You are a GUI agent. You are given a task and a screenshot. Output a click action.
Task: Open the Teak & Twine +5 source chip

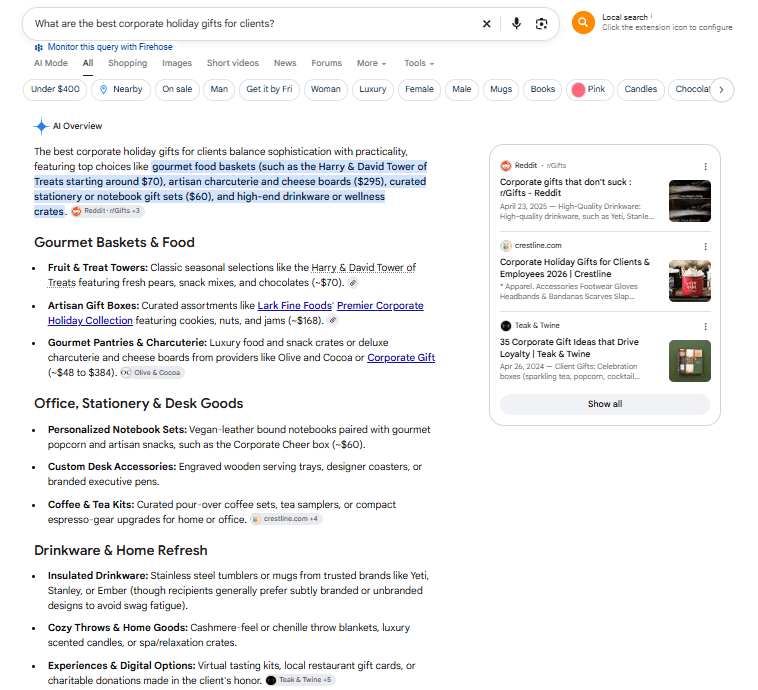click(300, 680)
